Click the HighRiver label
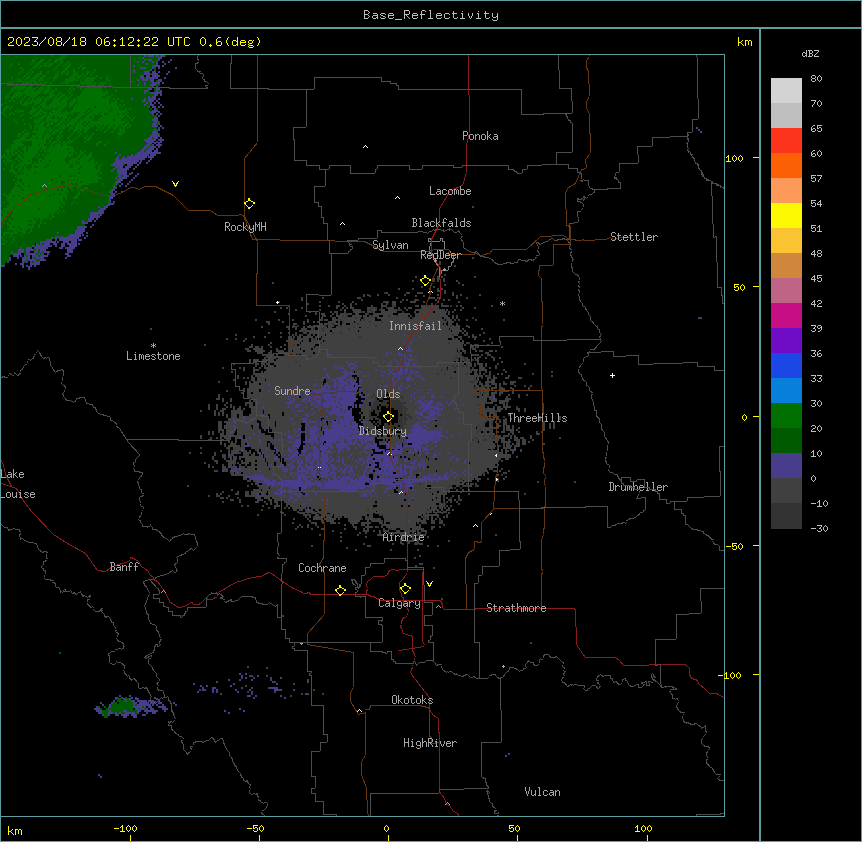862x842 pixels. point(430,743)
